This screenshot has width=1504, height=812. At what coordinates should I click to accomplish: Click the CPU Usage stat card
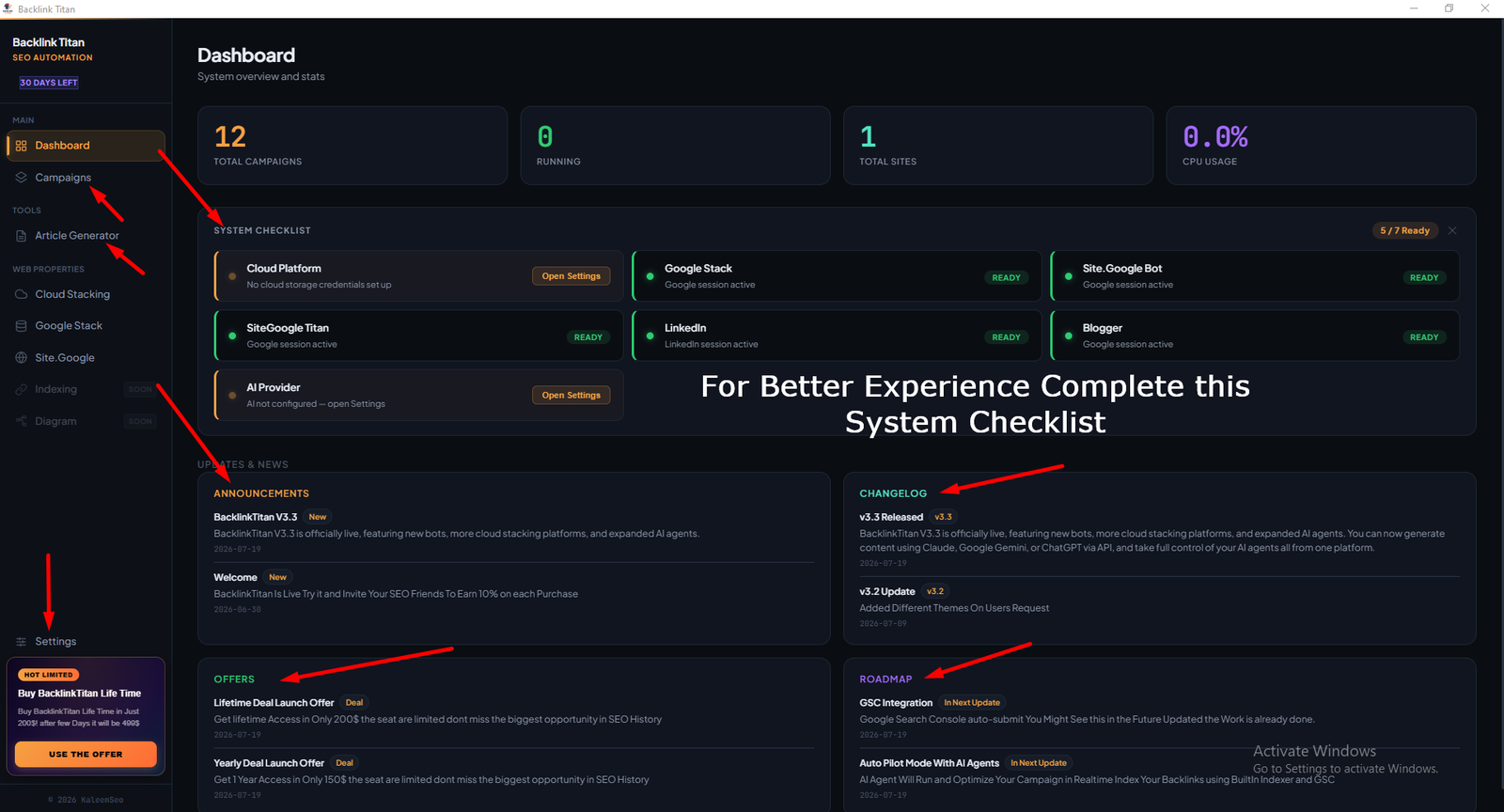[x=1321, y=146]
